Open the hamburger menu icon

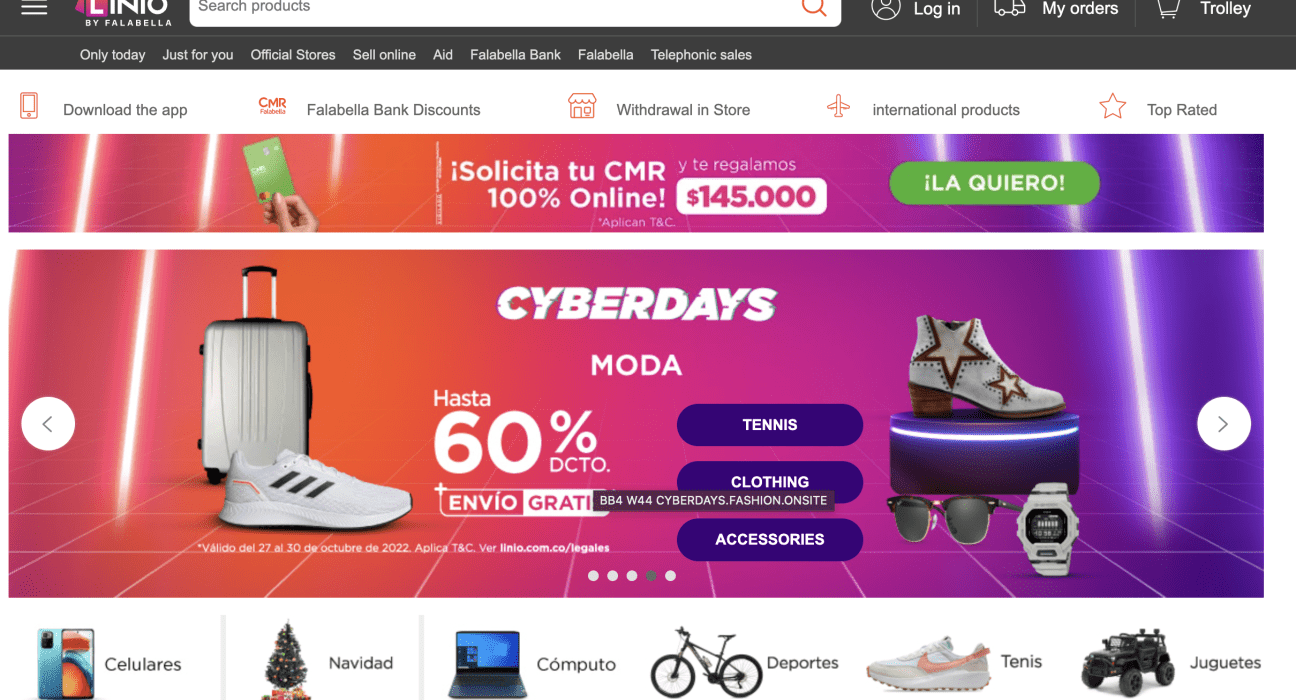(34, 8)
